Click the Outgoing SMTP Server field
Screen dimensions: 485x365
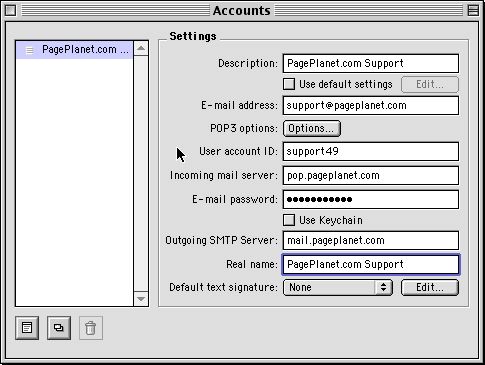pyautogui.click(x=371, y=240)
